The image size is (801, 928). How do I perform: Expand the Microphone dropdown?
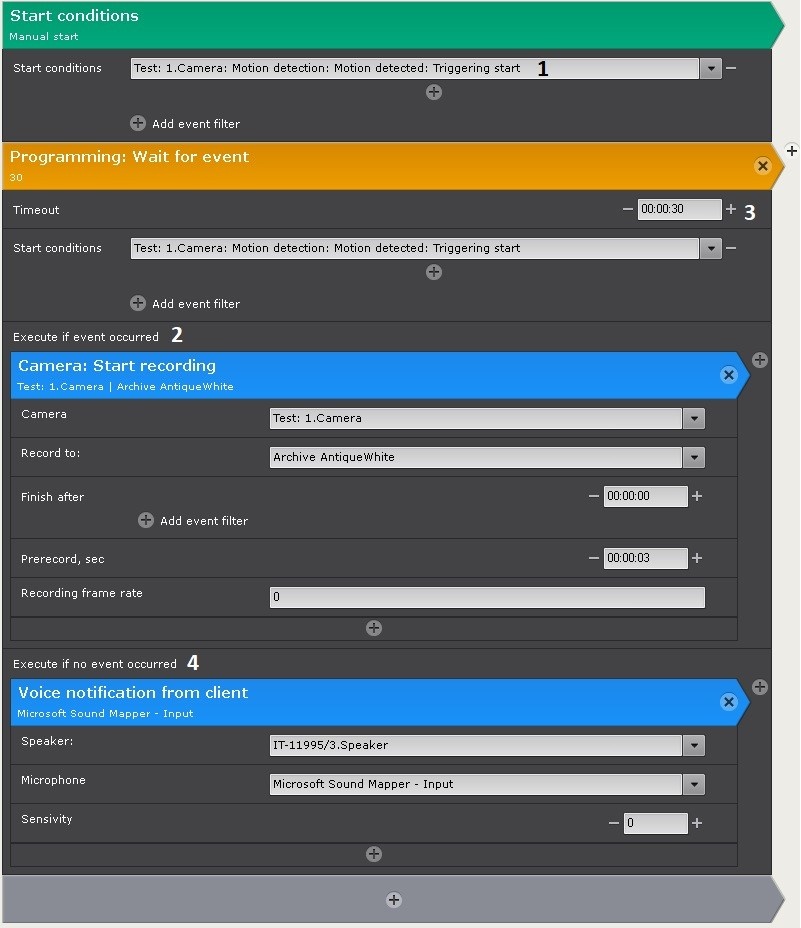click(x=694, y=785)
